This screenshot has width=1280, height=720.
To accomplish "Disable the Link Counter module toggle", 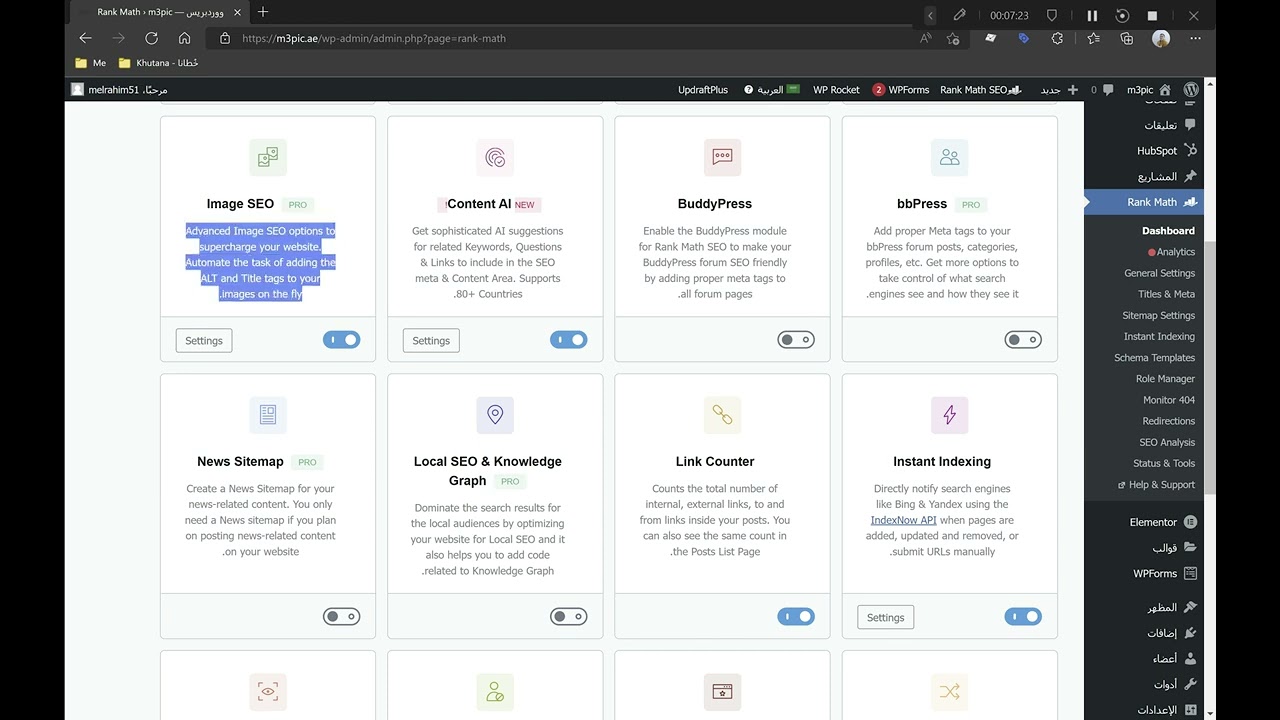I will 795,616.
